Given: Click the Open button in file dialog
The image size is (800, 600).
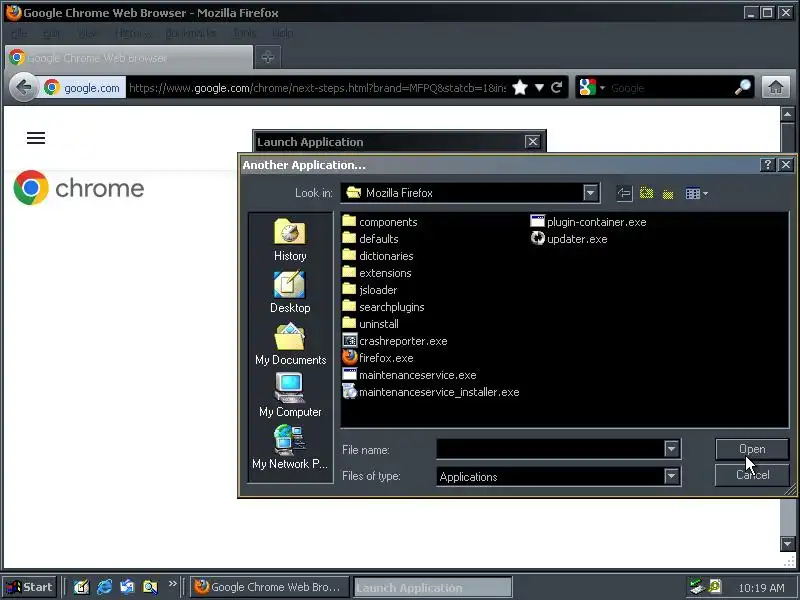Looking at the screenshot, I should pos(752,449).
